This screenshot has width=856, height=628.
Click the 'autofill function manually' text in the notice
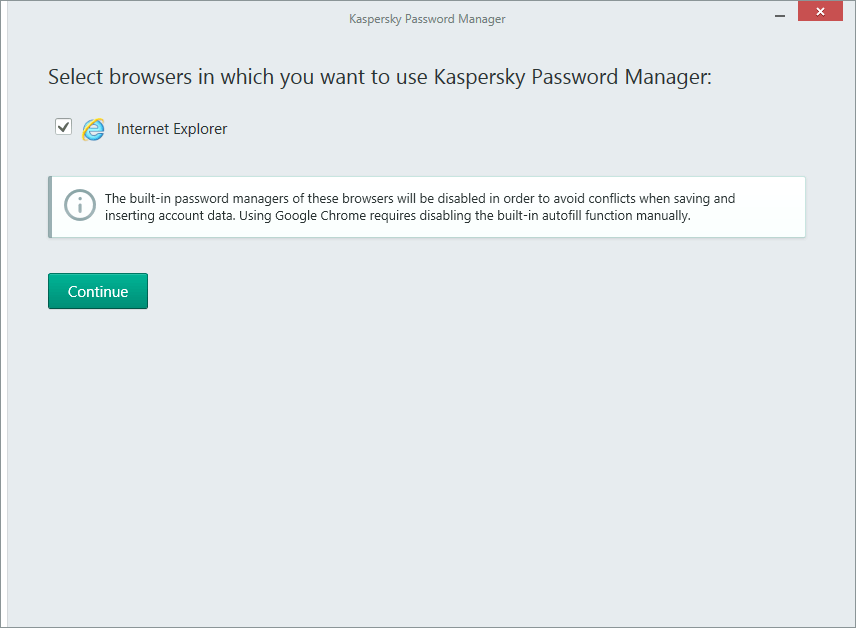(616, 216)
